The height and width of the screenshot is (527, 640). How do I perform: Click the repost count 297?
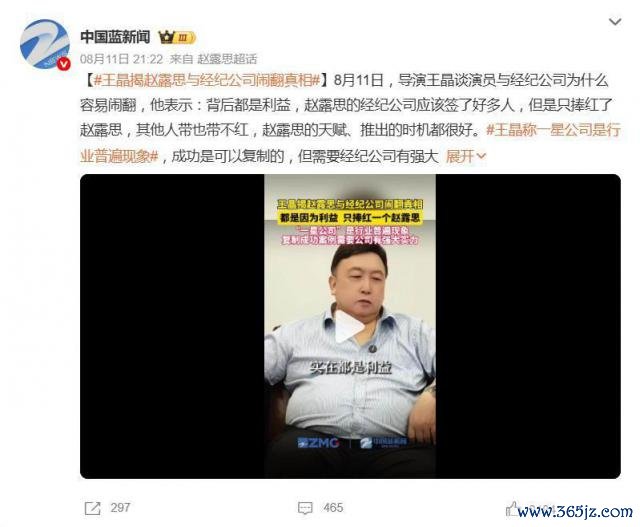[x=120, y=508]
